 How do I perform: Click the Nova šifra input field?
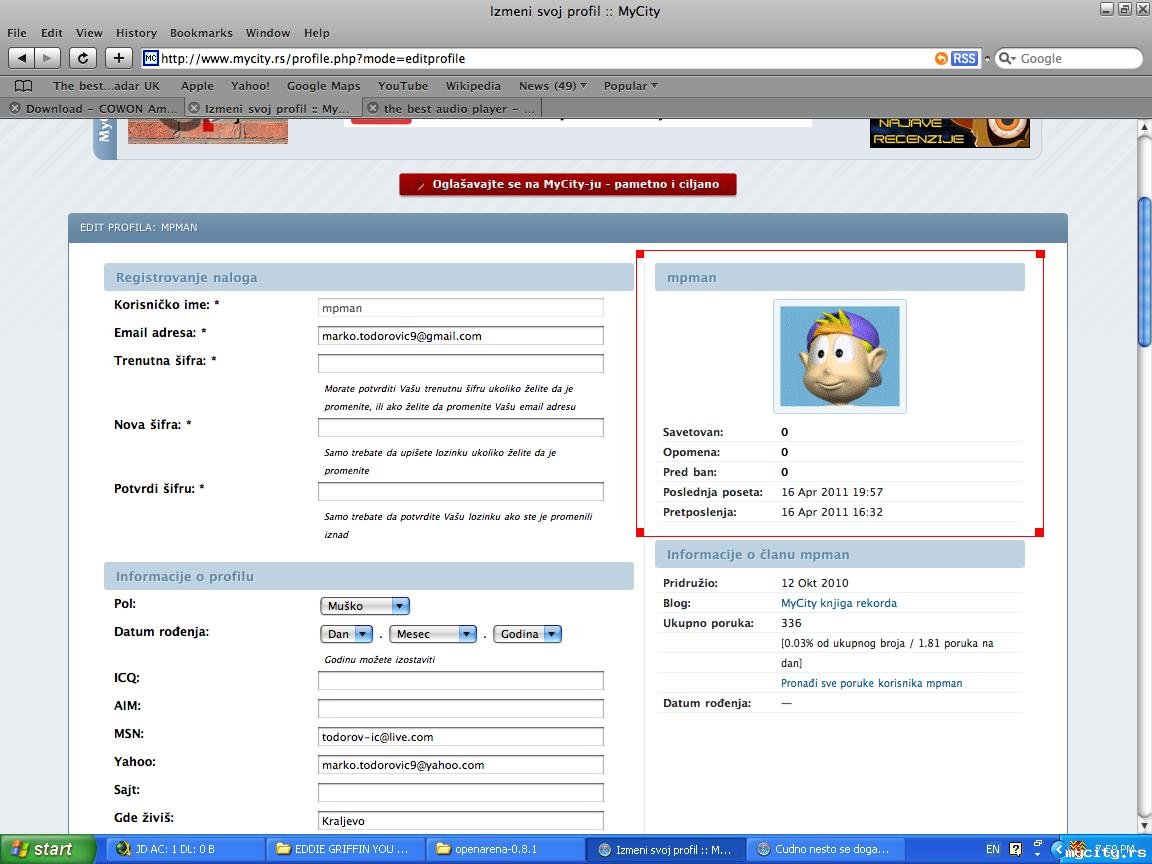coord(461,428)
